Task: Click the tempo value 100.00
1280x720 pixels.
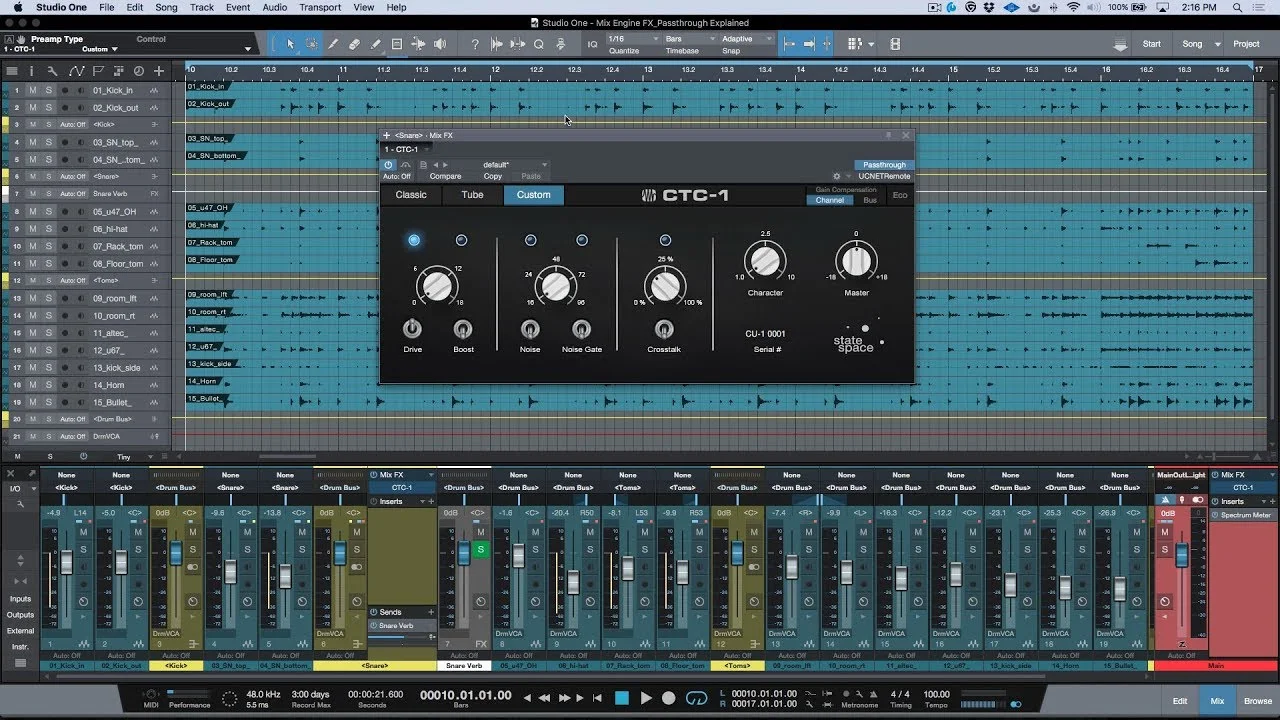Action: pyautogui.click(x=937, y=693)
